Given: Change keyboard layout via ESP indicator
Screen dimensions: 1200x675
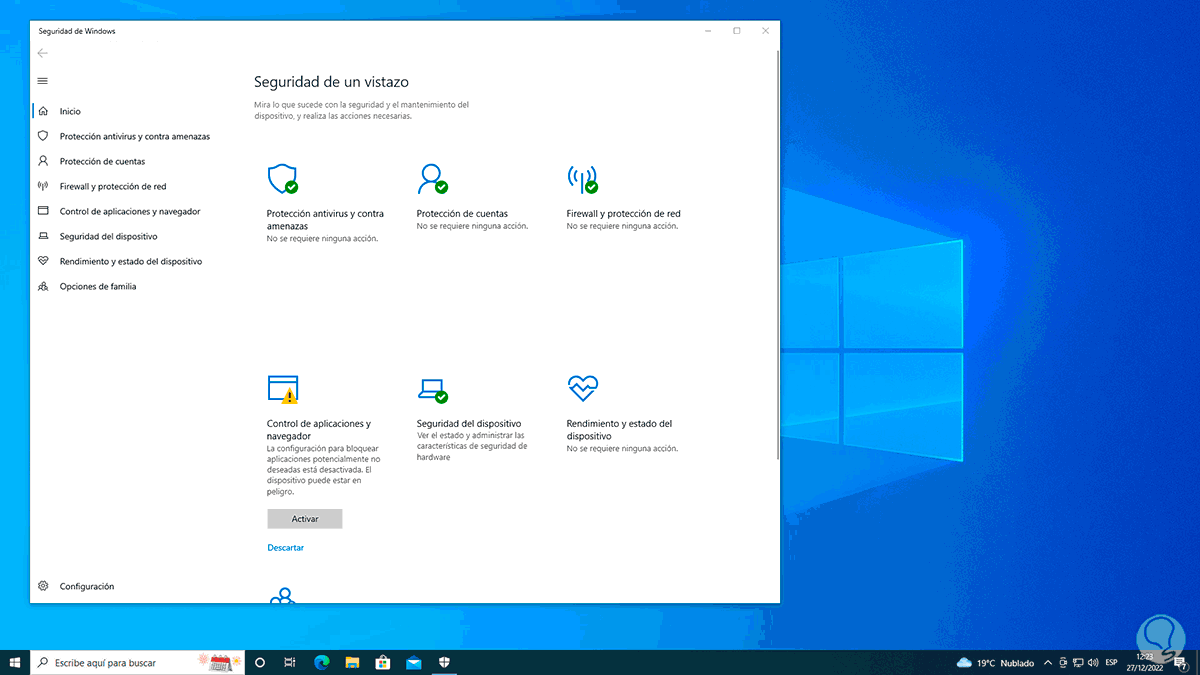Looking at the screenshot, I should [1112, 662].
